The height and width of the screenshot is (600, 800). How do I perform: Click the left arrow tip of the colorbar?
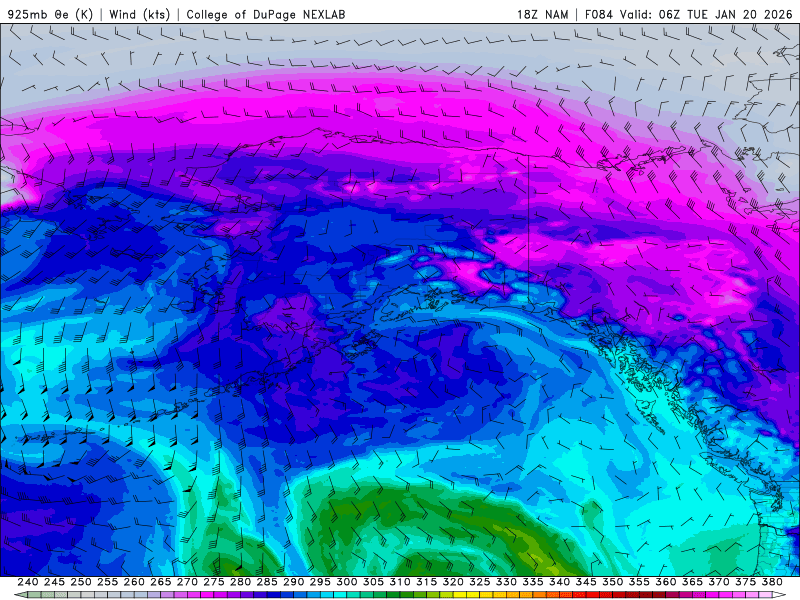20,595
